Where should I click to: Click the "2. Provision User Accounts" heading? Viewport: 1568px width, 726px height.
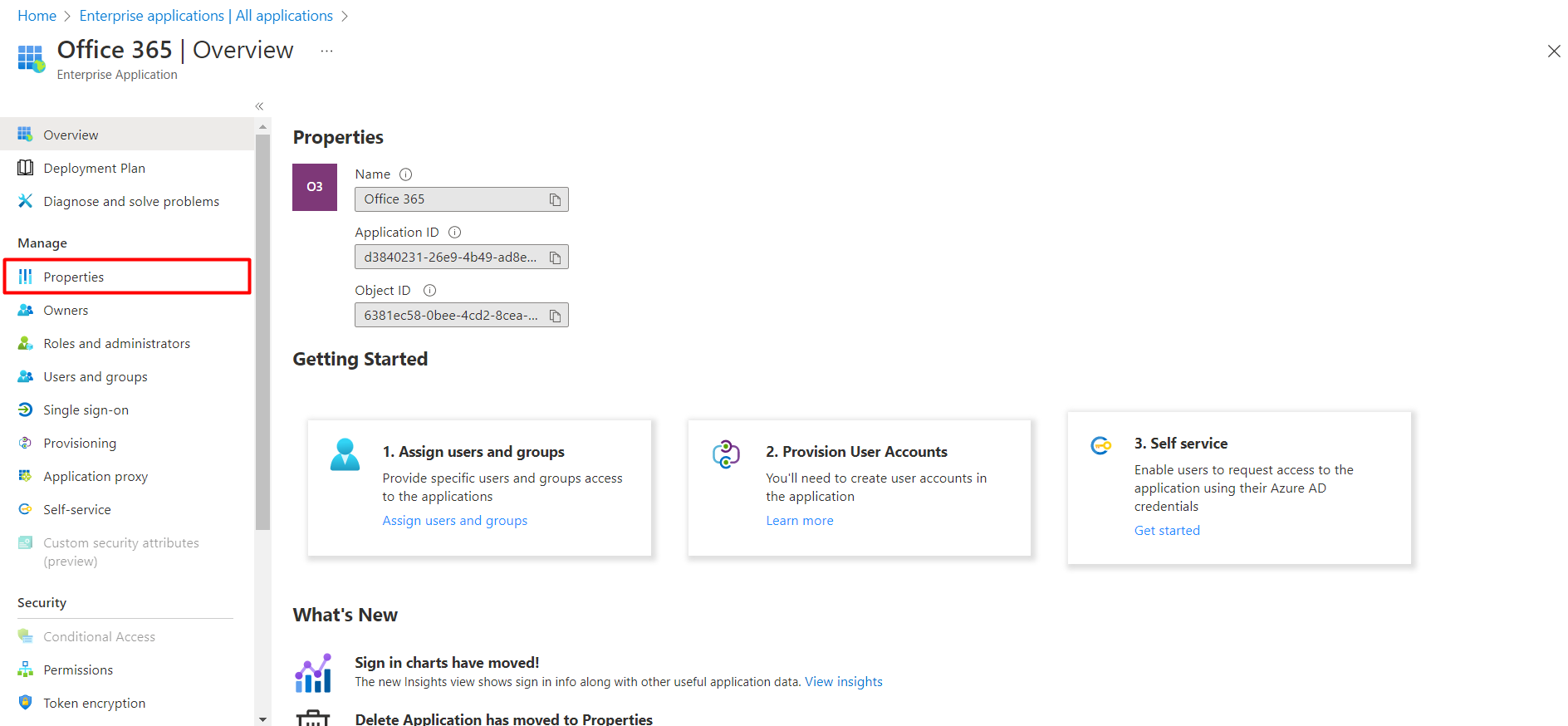click(x=856, y=452)
